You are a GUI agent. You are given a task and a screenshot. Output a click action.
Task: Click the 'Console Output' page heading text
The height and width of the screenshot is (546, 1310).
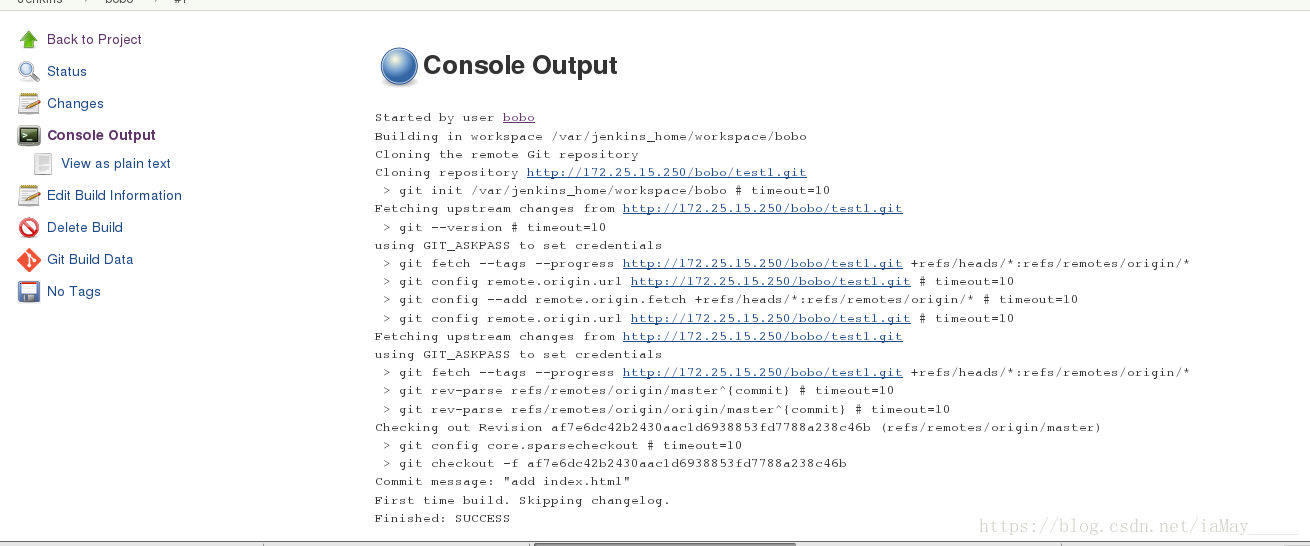520,65
